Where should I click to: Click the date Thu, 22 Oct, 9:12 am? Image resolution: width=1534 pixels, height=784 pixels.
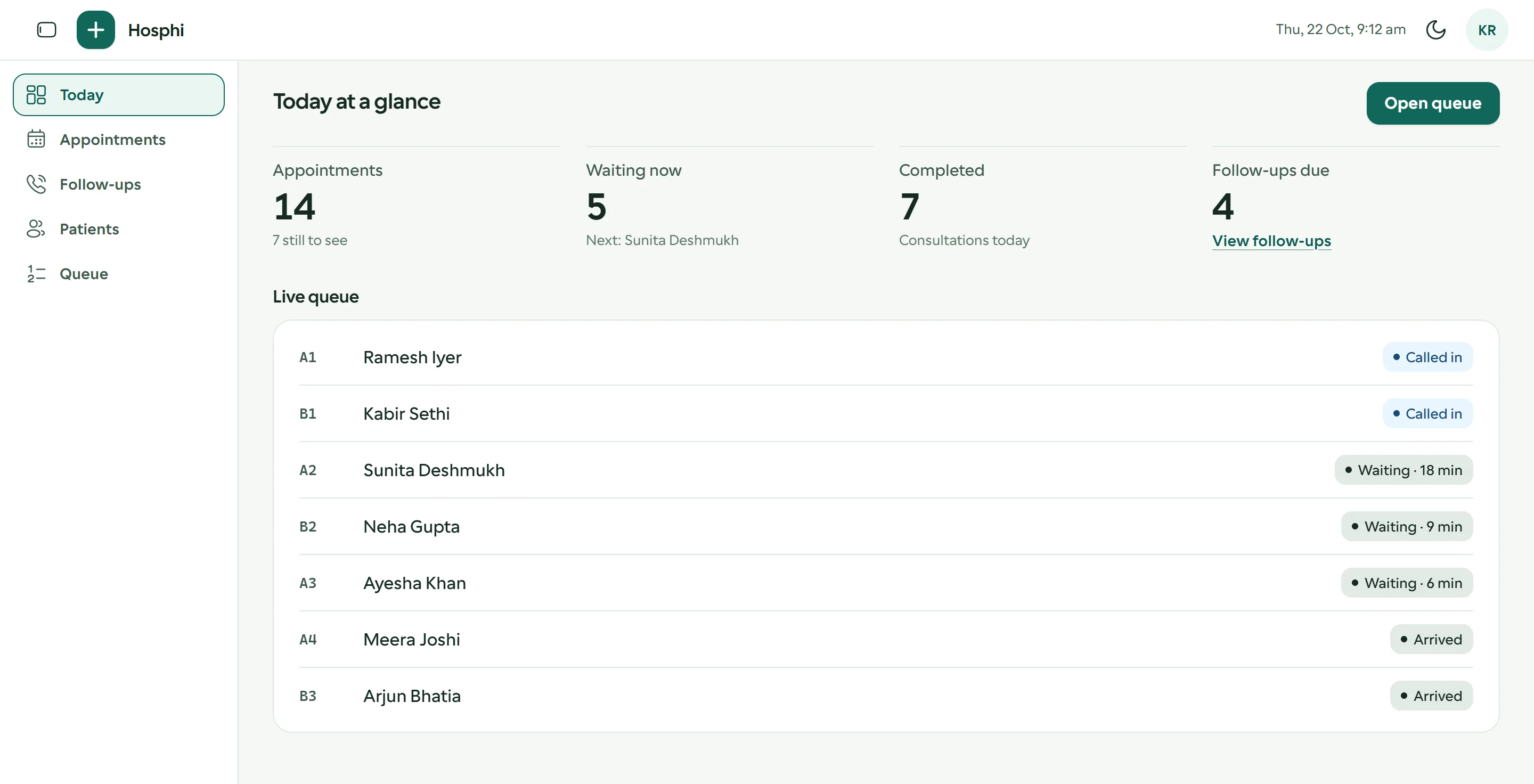[x=1341, y=29]
